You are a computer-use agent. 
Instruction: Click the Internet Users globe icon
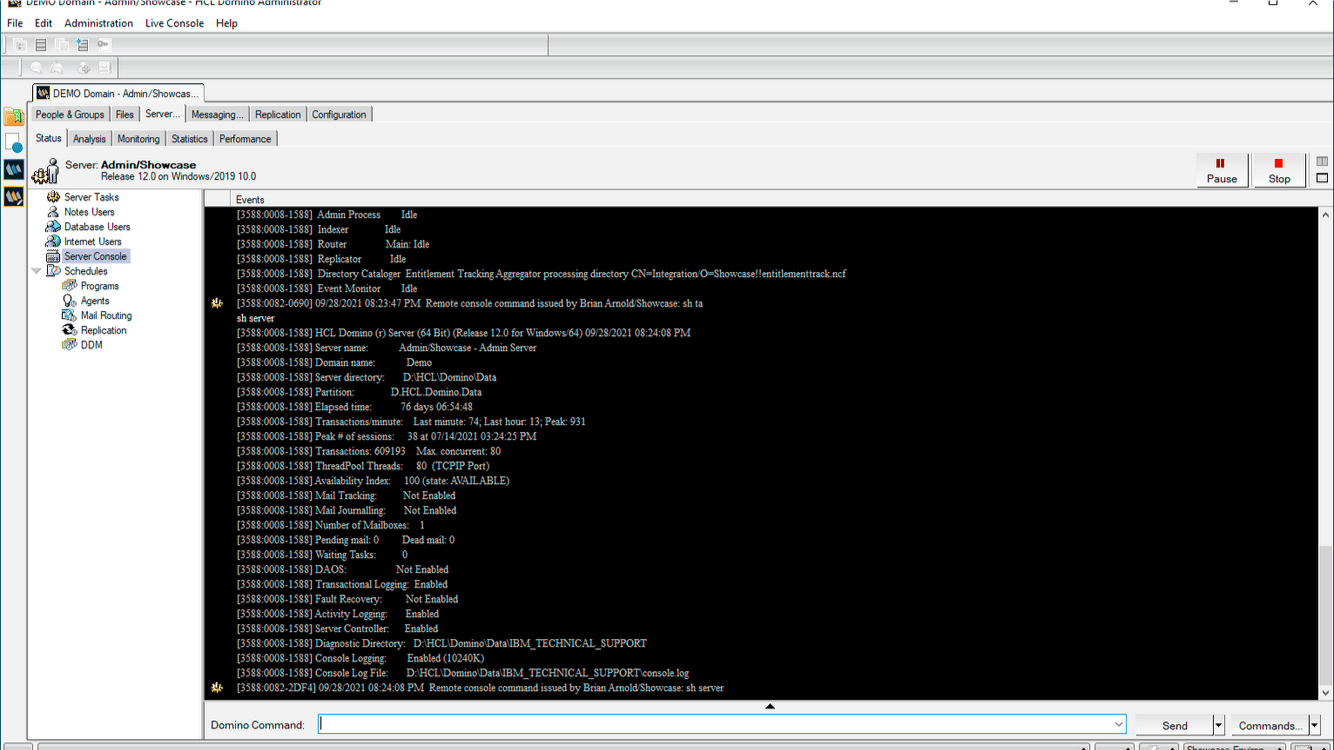(53, 242)
